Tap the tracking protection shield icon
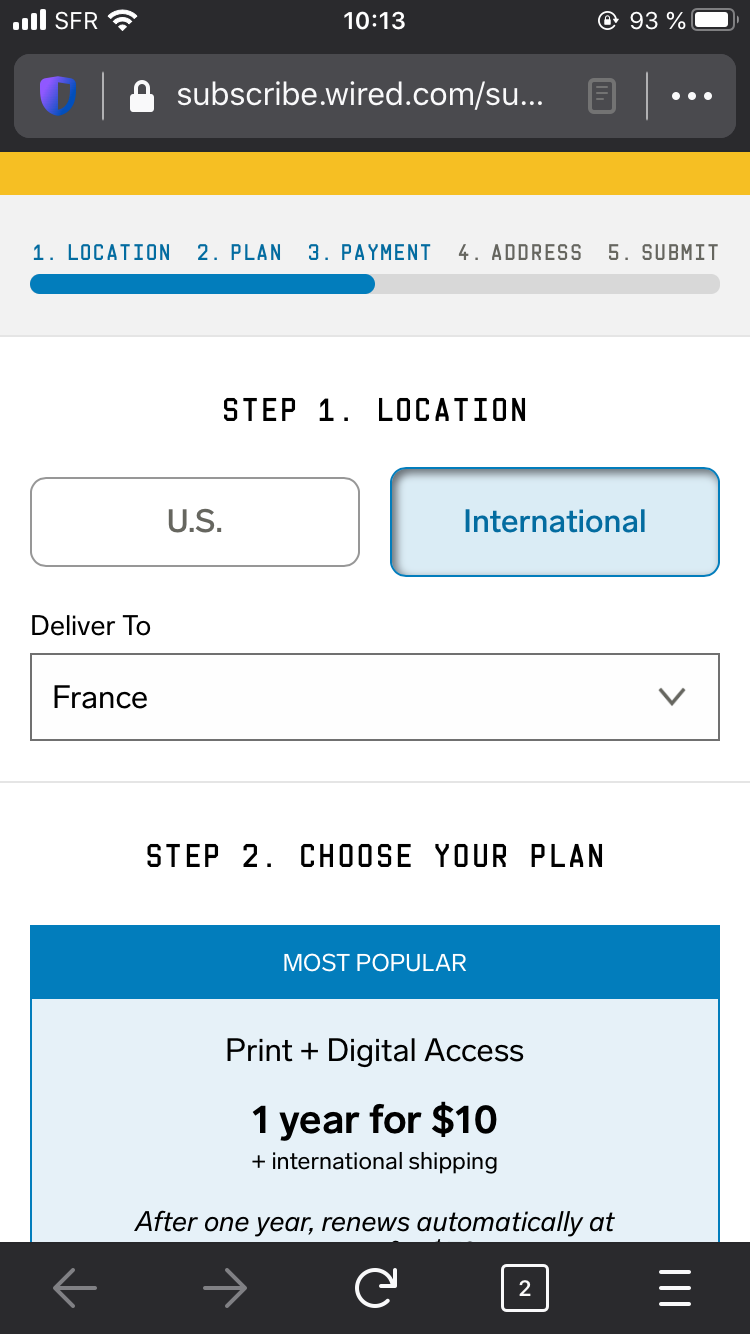750x1334 pixels. 58,96
